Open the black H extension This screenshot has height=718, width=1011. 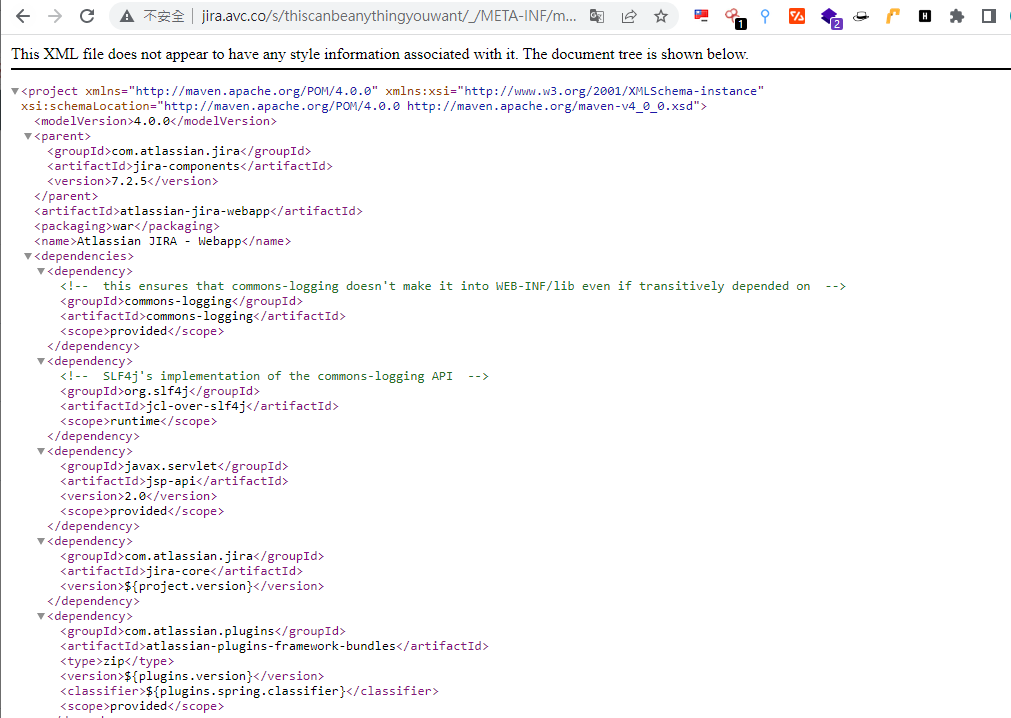tap(925, 16)
